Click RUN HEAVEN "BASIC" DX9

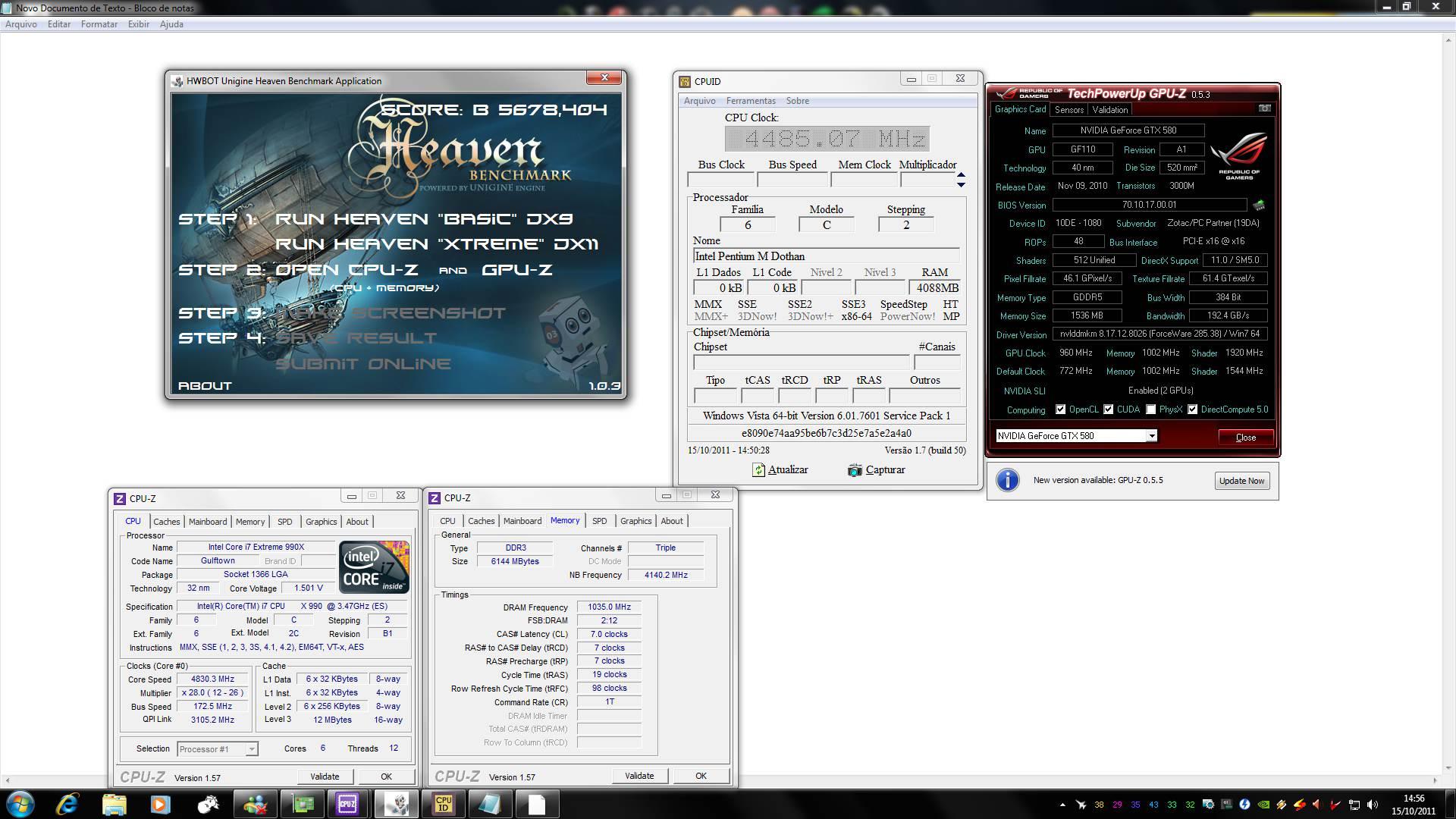424,219
